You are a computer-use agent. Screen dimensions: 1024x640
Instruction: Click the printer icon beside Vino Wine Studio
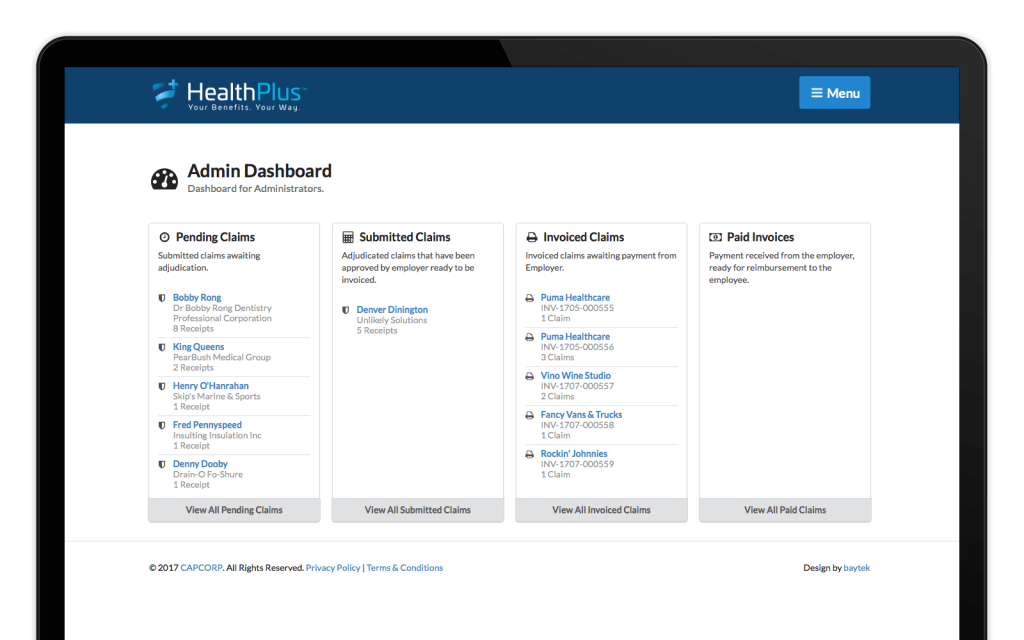click(x=530, y=375)
